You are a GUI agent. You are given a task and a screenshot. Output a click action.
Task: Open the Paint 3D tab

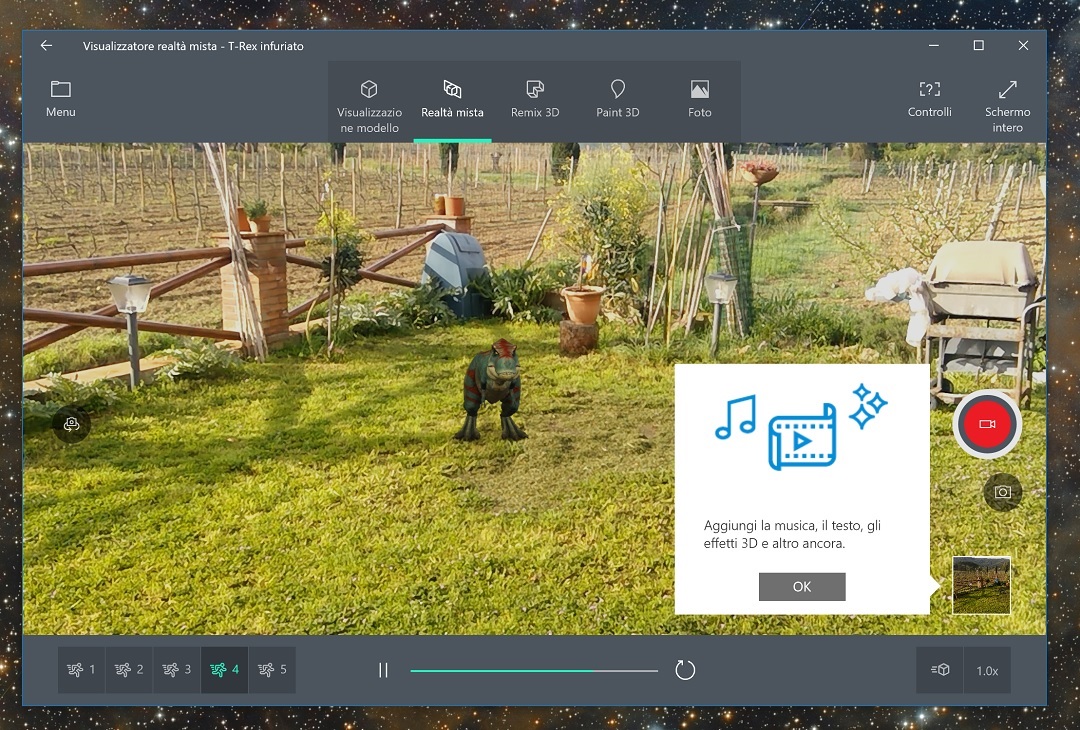617,99
